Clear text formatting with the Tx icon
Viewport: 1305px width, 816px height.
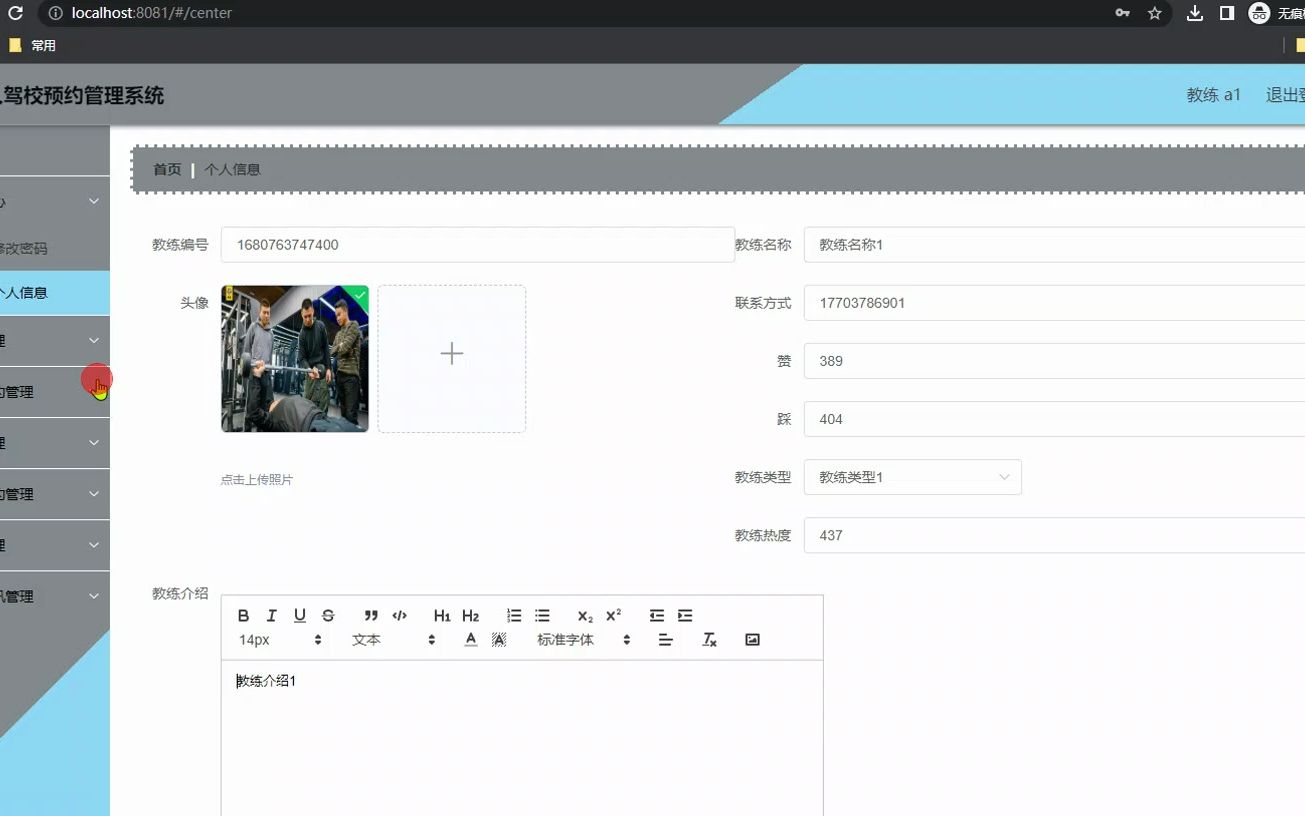coord(709,639)
